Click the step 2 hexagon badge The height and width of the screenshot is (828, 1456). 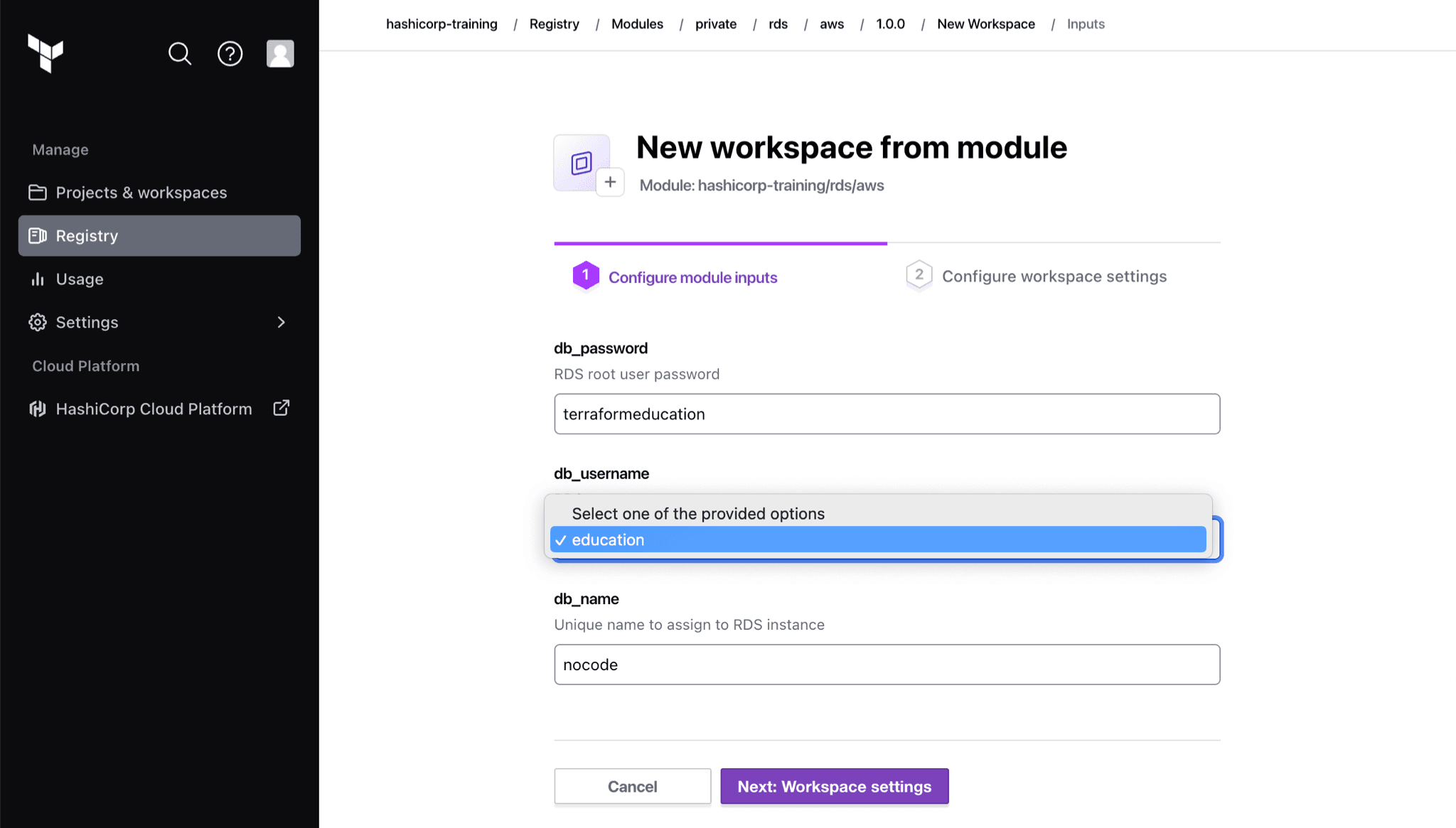919,275
